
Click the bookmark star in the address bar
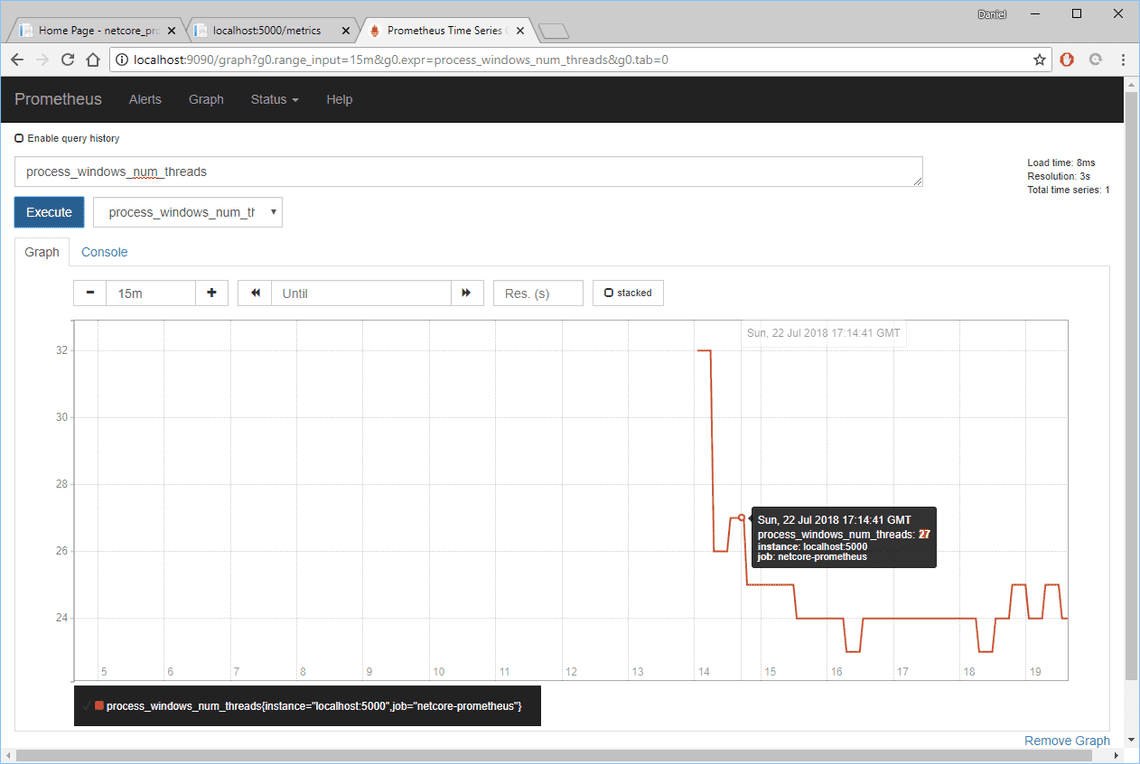(x=1039, y=59)
